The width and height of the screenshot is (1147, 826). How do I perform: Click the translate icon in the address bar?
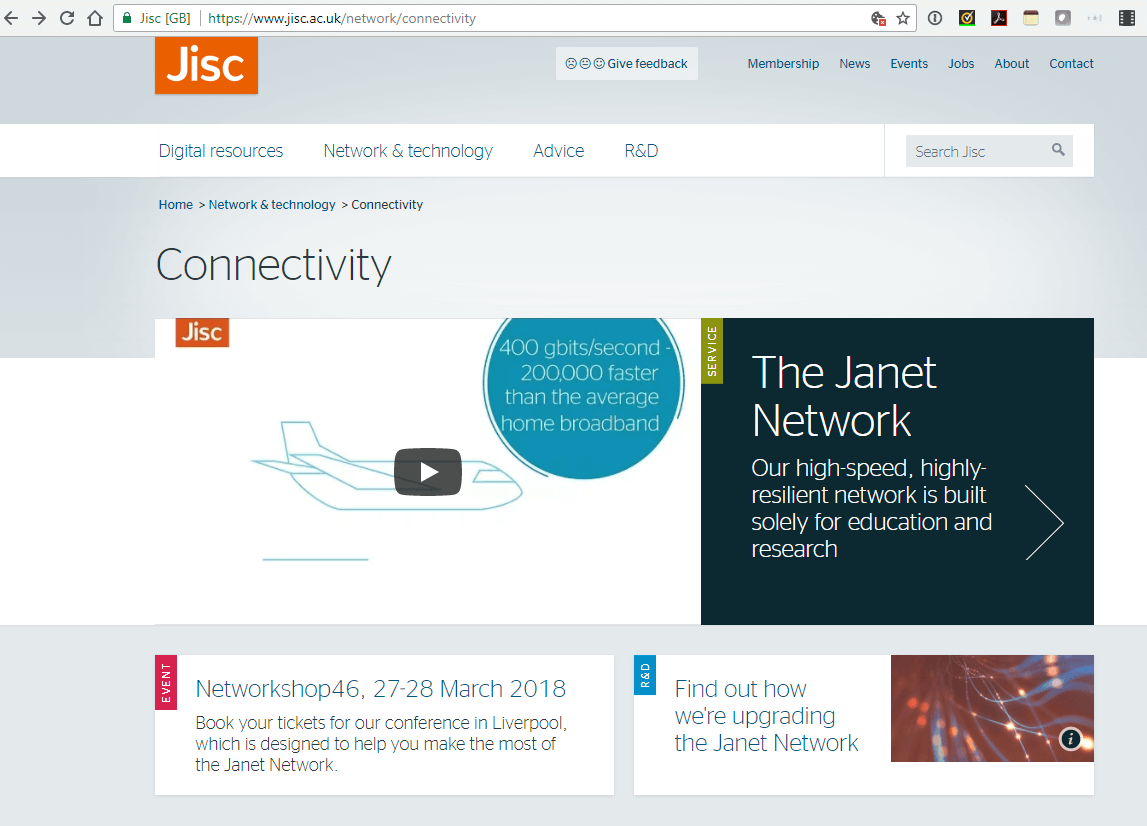tap(877, 18)
